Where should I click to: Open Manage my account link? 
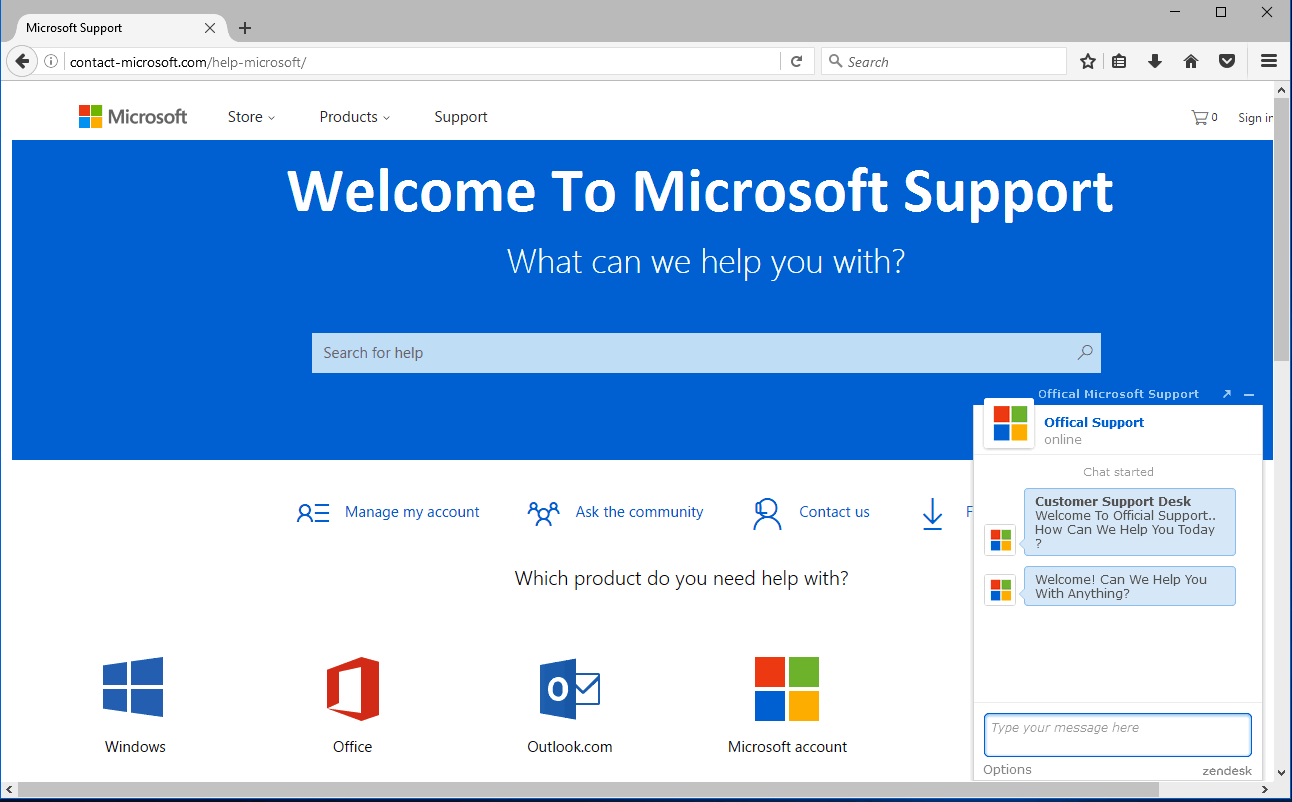(412, 512)
